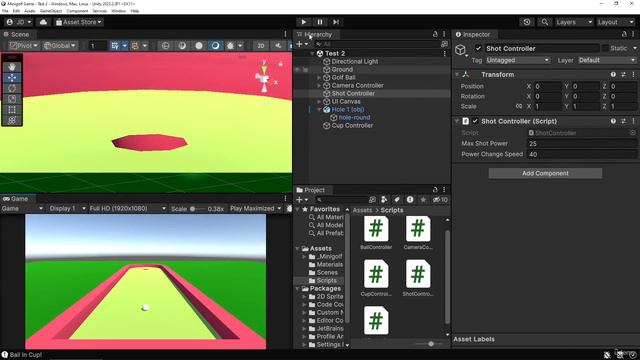Open the Layout dropdown in toolbar
640x360 pixels.
pos(615,22)
